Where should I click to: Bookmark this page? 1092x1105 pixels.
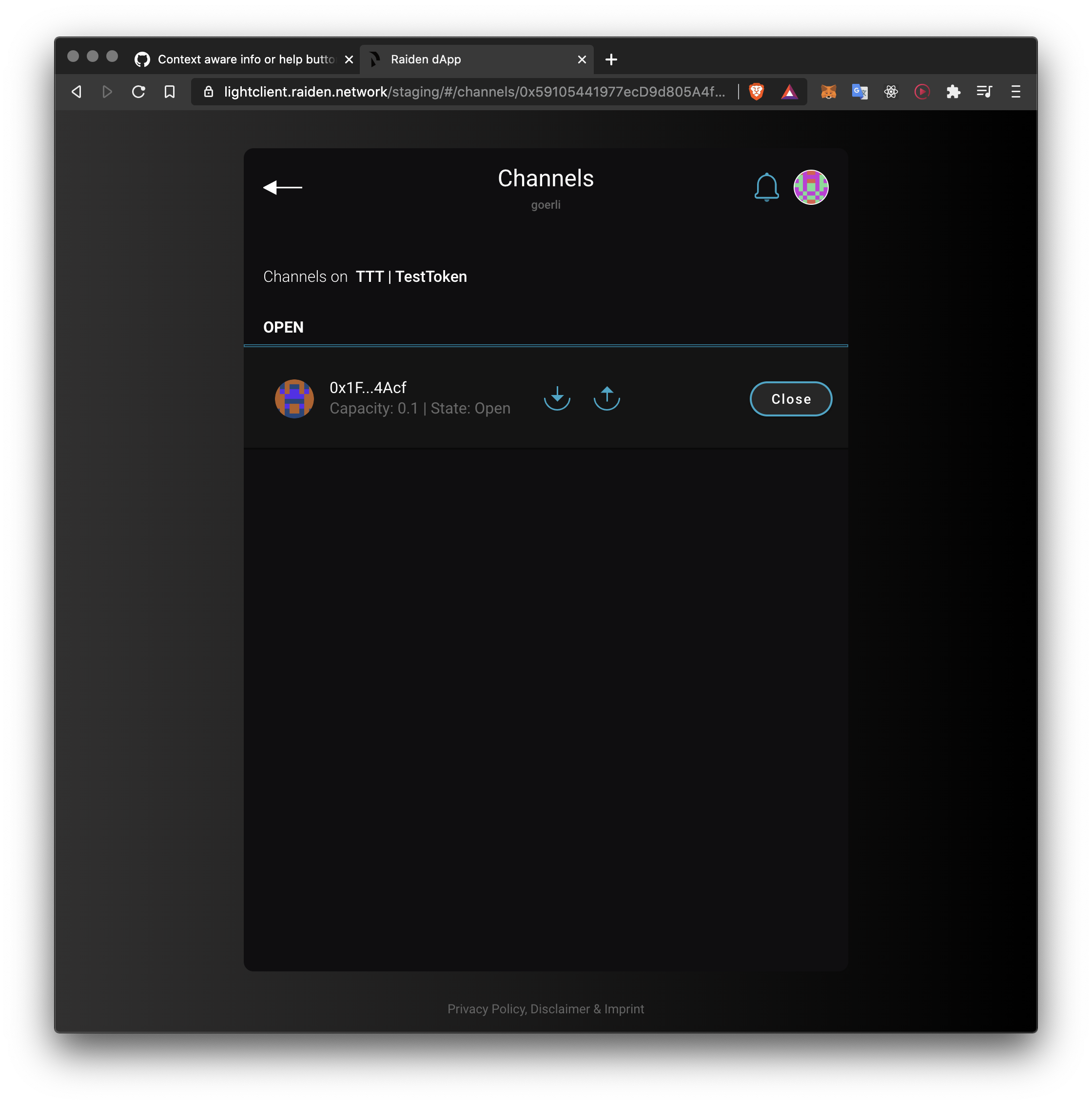point(169,92)
